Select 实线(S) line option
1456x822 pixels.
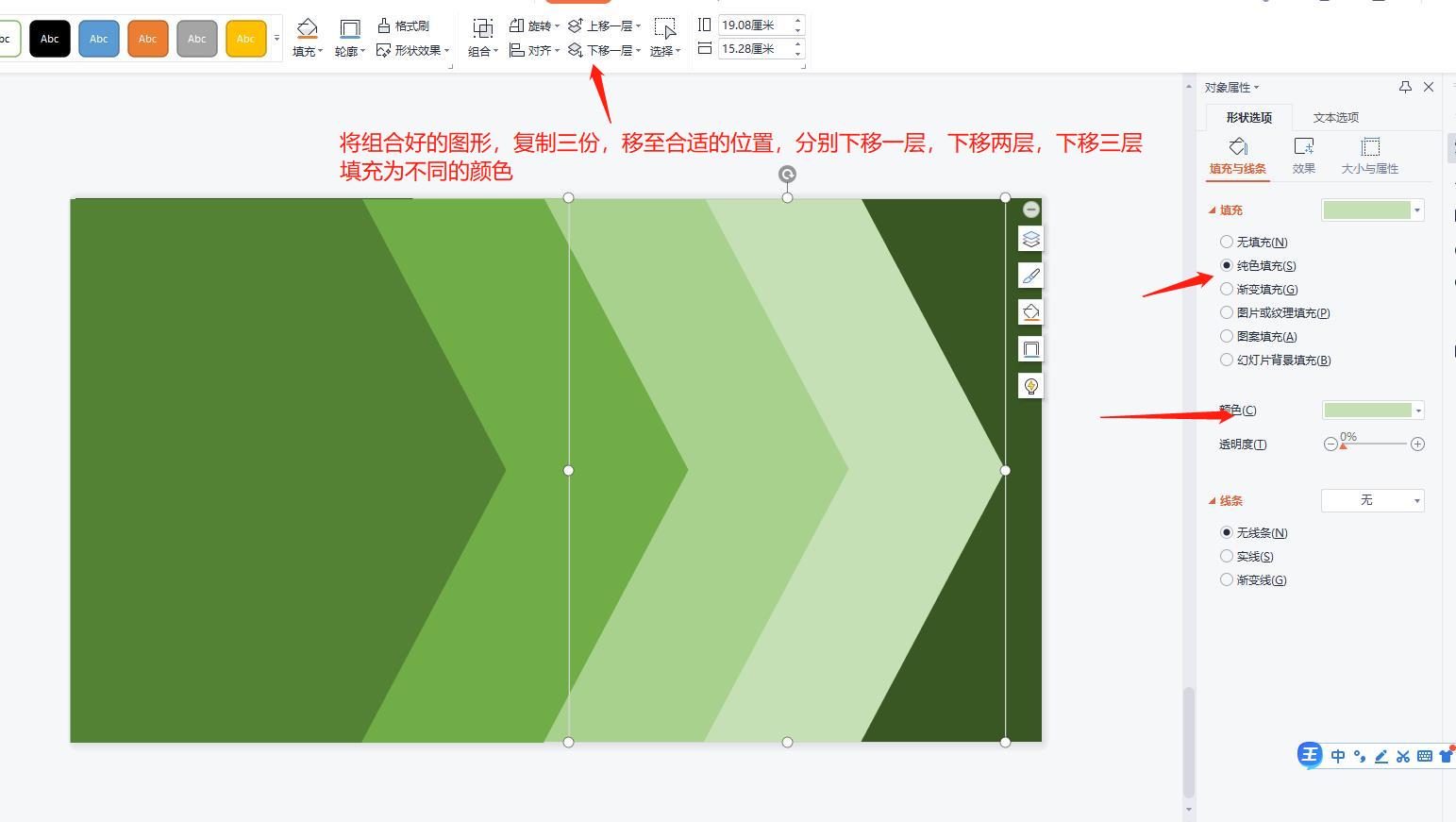coord(1247,557)
